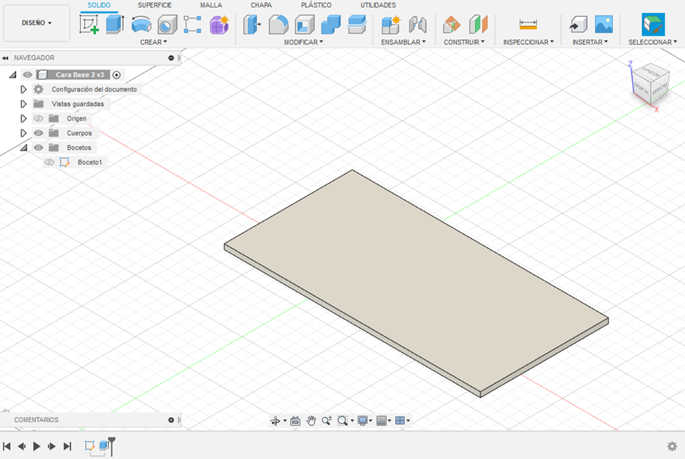Select the New Component tool
The image size is (685, 459).
[391, 24]
